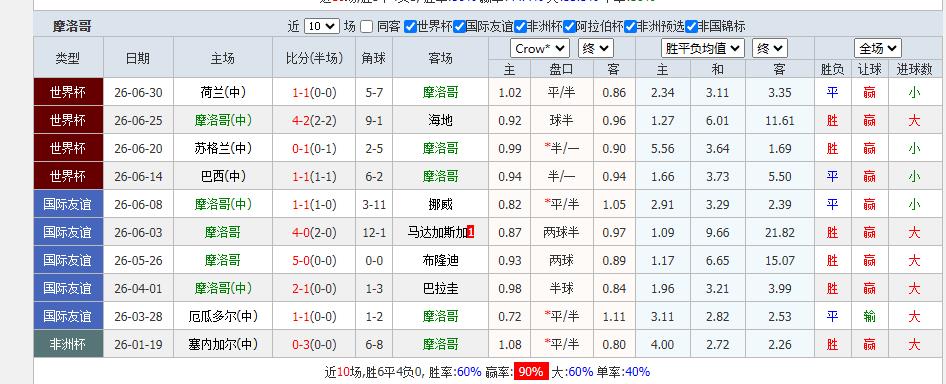This screenshot has height=384, width=946.
Task: Click the 40% 单率 value in the summary
Action: [x=637, y=372]
